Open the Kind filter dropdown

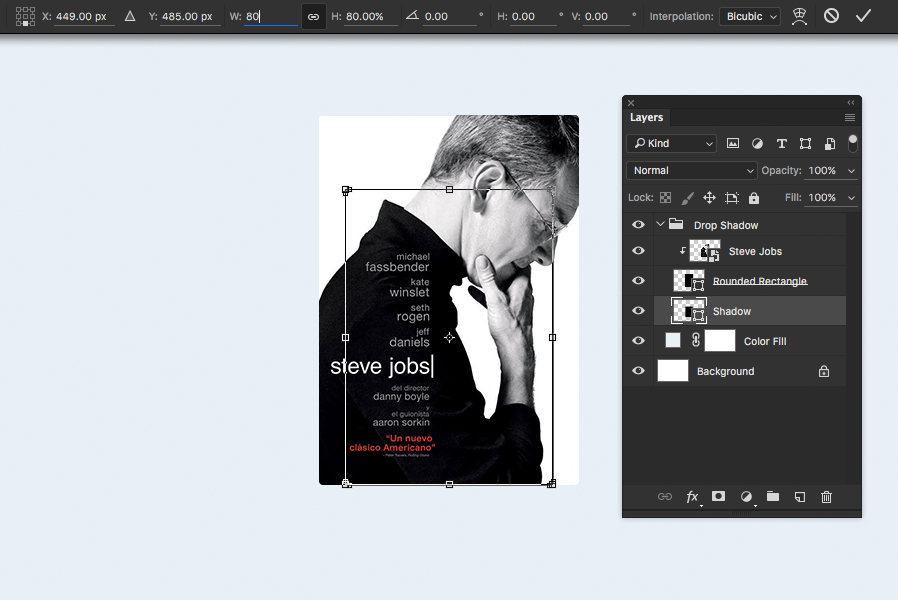[x=671, y=143]
